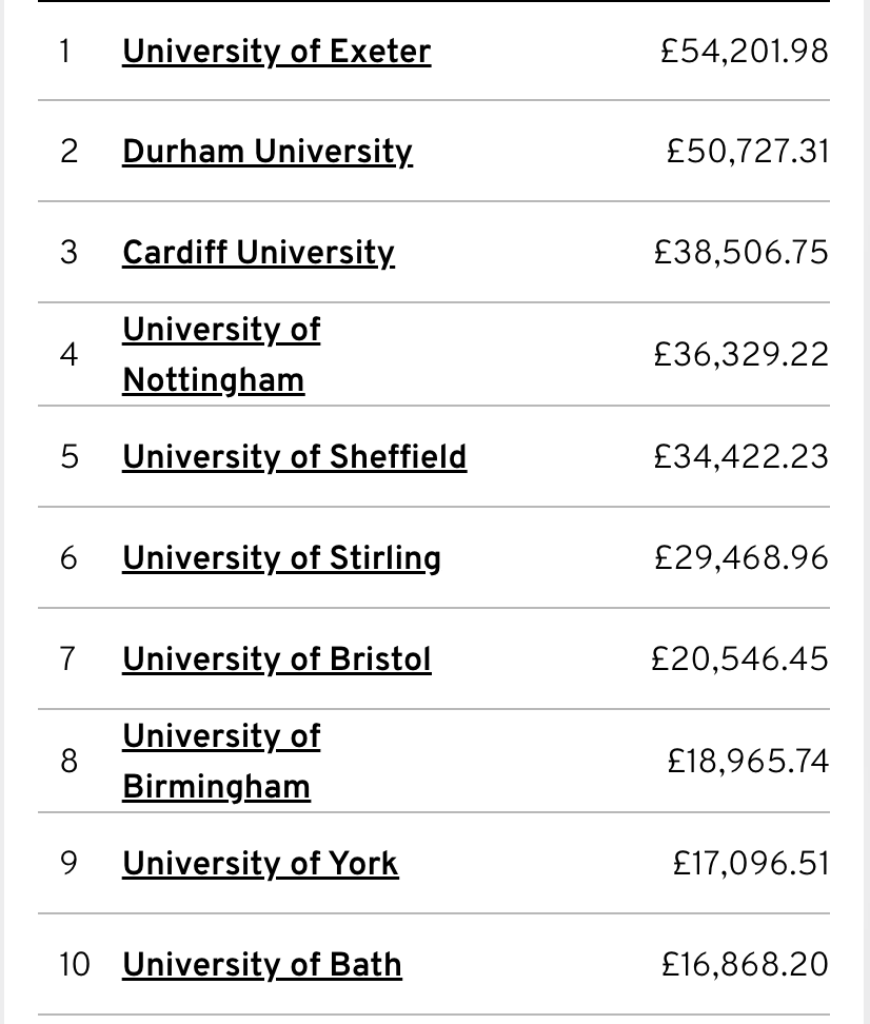Viewport: 870px width, 1024px height.
Task: Select the £34,422.23 Sheffield amount
Action: [x=741, y=457]
